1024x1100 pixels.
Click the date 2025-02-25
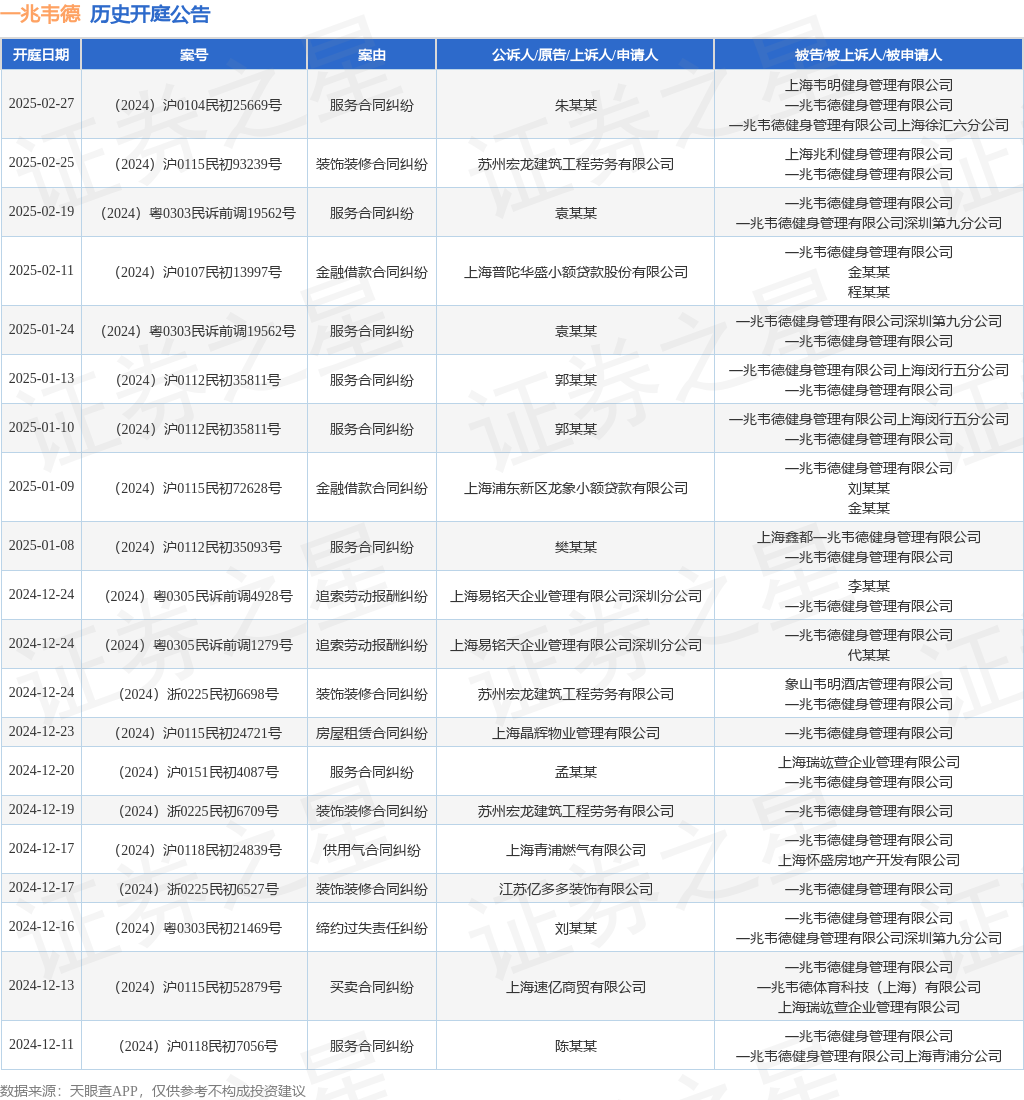41,162
